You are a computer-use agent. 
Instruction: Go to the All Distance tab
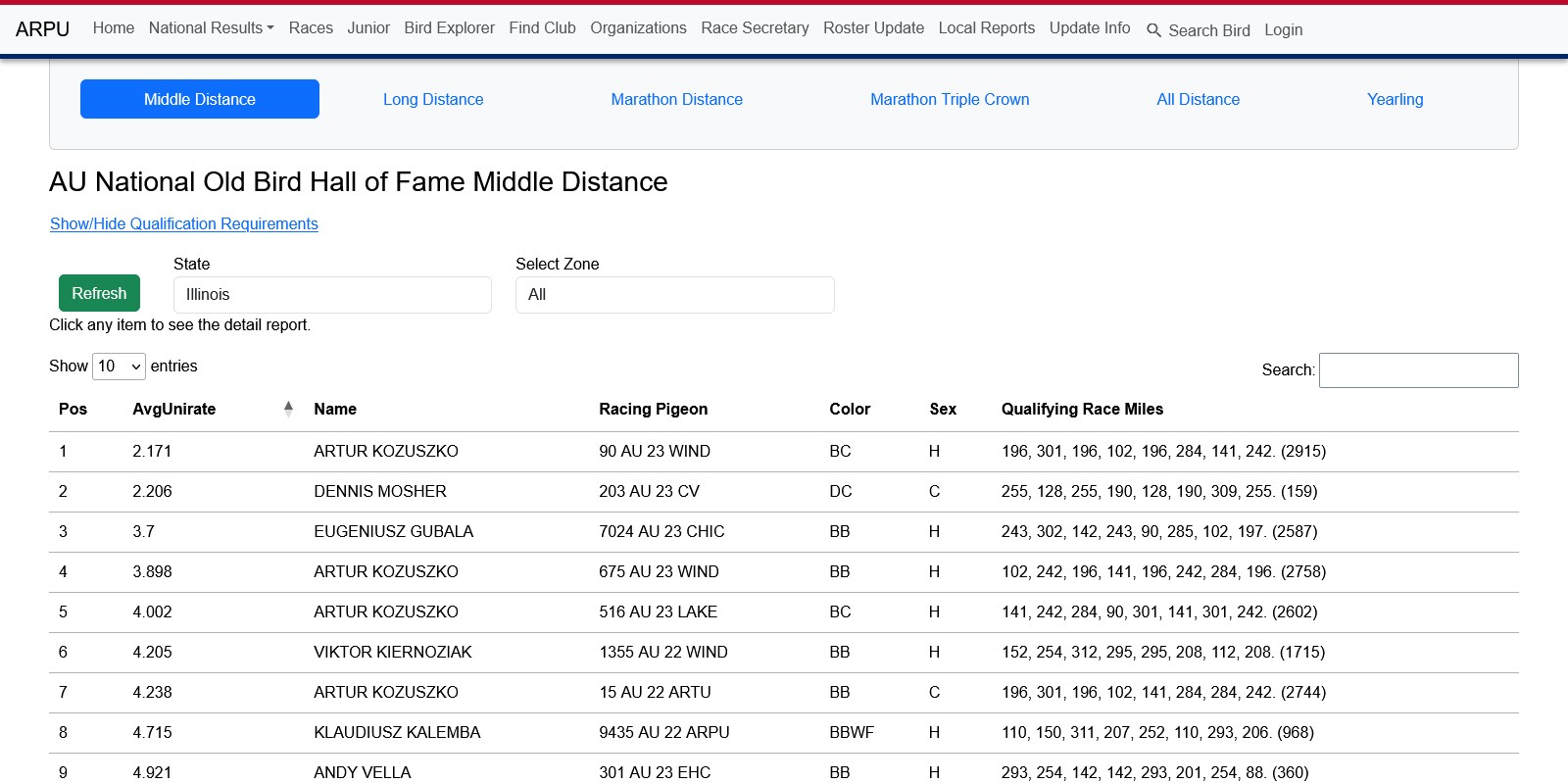click(x=1198, y=100)
